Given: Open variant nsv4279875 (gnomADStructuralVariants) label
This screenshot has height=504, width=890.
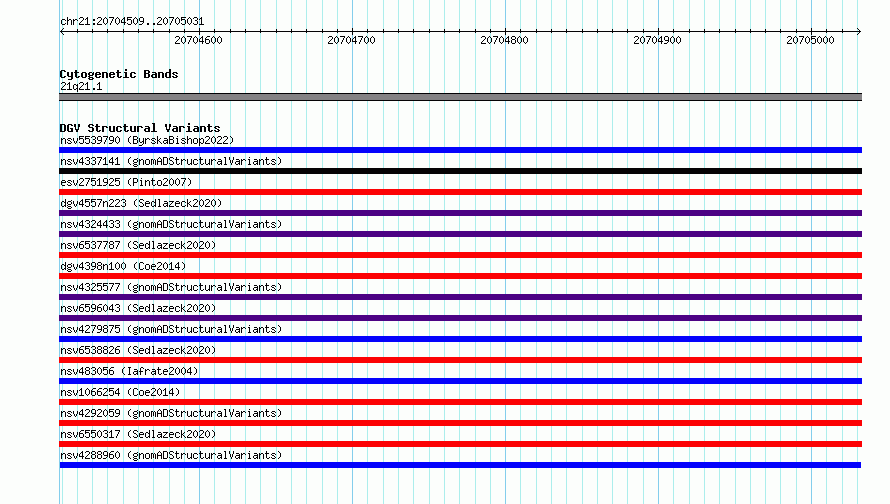Looking at the screenshot, I should [x=171, y=329].
